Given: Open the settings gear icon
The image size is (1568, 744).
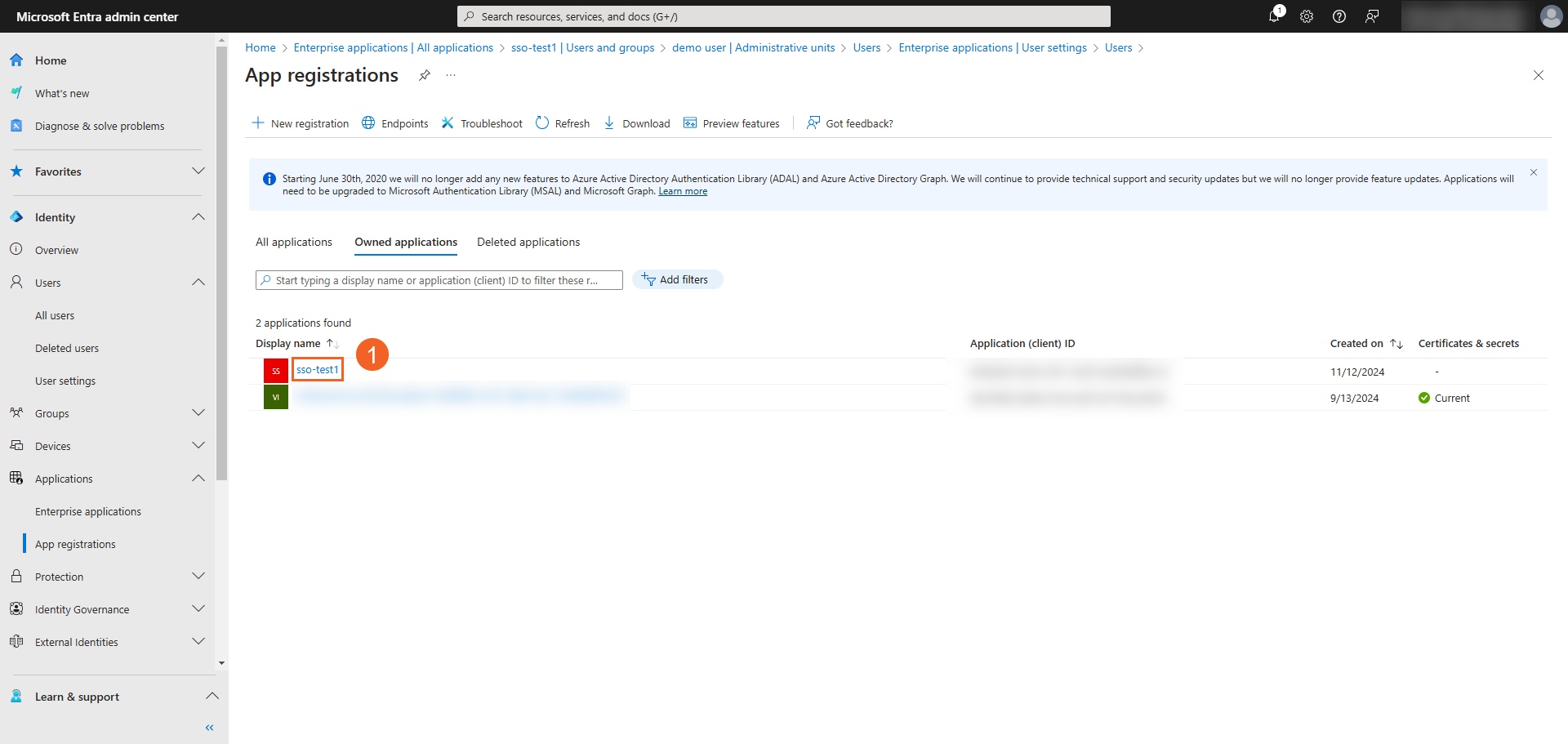Looking at the screenshot, I should tap(1307, 16).
